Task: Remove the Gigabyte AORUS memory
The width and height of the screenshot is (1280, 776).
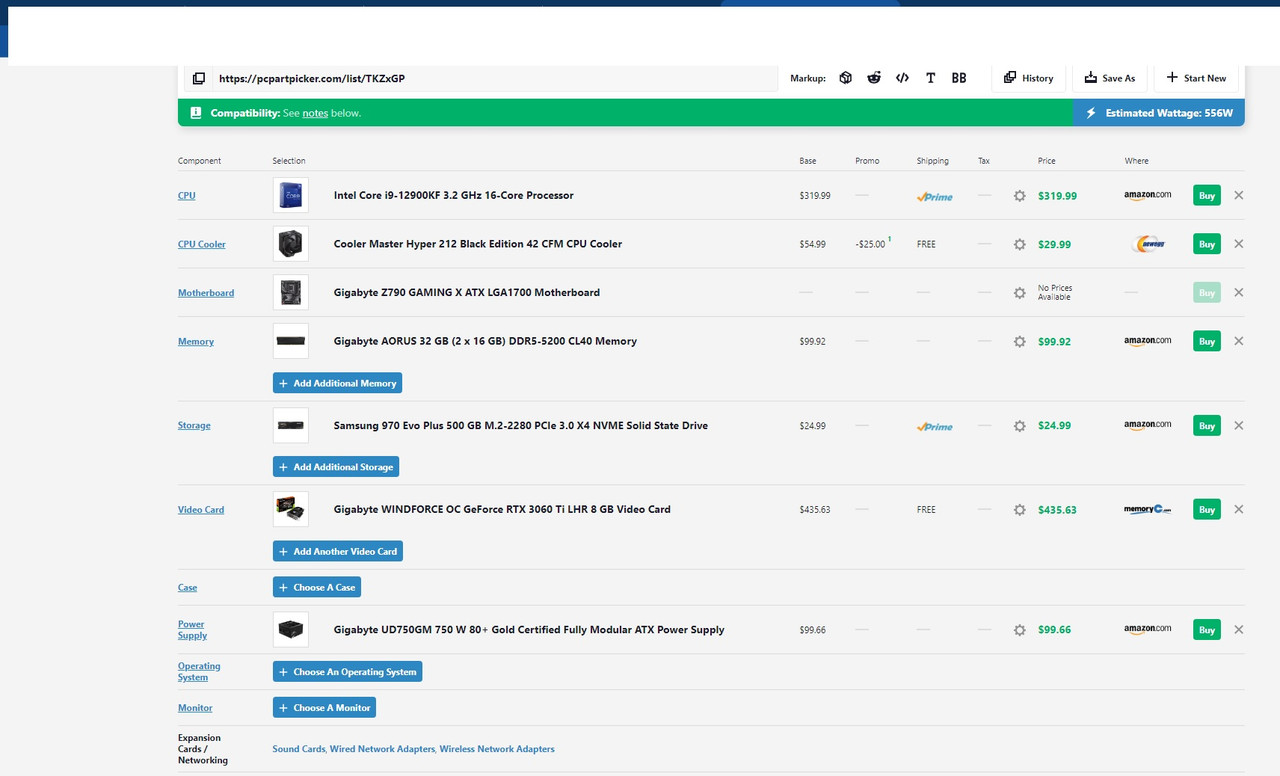Action: click(x=1239, y=341)
